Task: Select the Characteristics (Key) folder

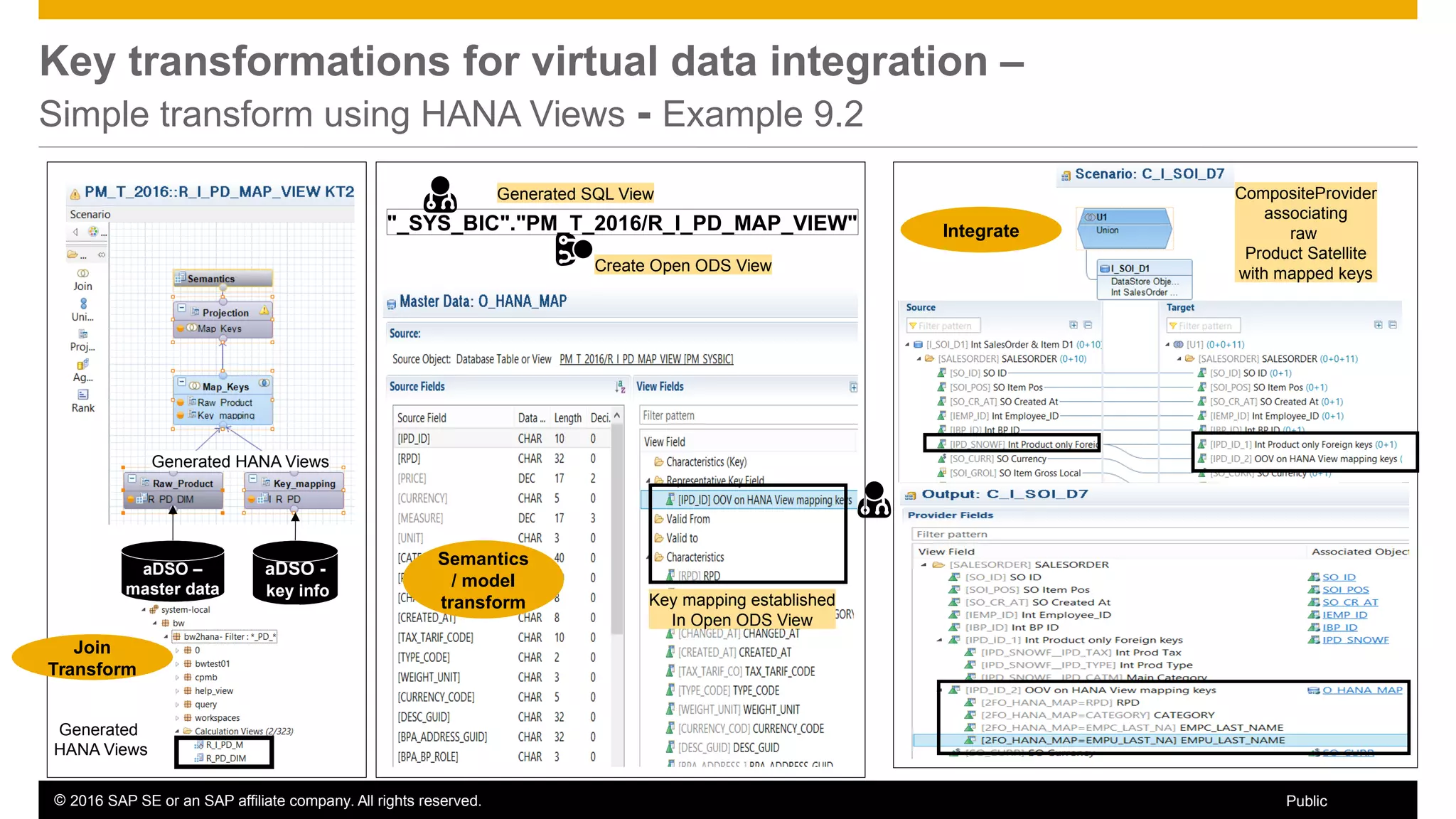Action: 700,462
